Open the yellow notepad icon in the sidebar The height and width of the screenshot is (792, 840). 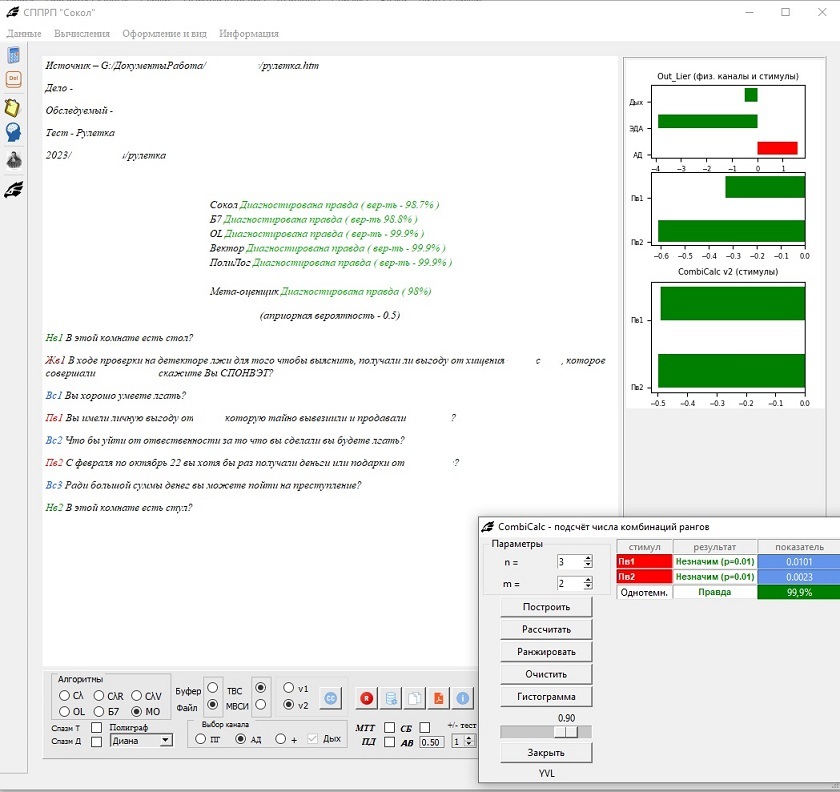pos(14,107)
